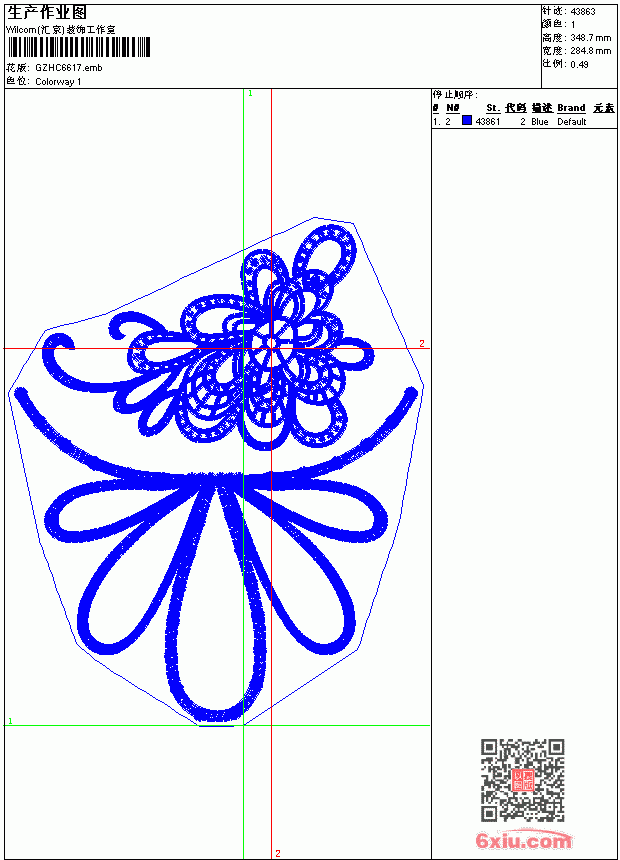This screenshot has width=620, height=860.
Task: Click the scale value 0.49
Action: pos(579,65)
